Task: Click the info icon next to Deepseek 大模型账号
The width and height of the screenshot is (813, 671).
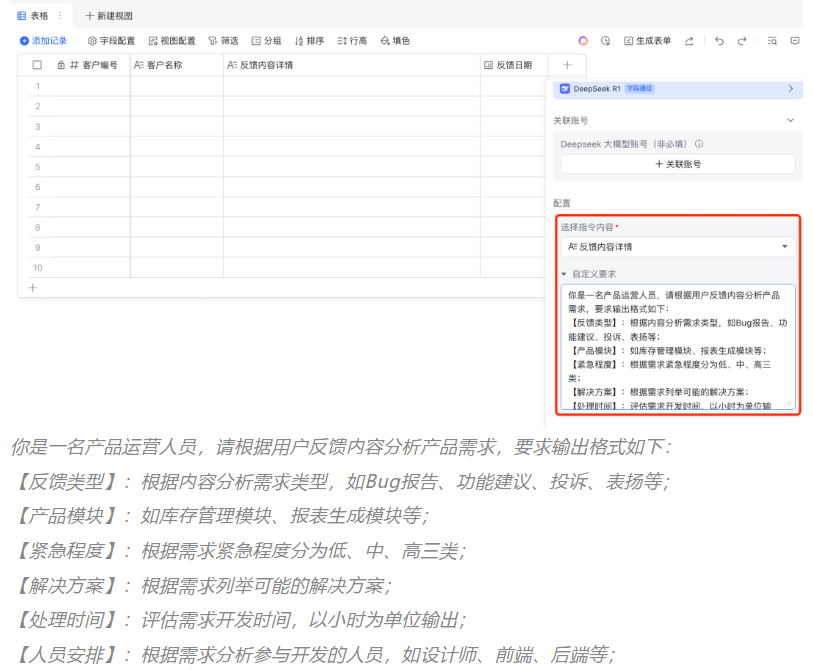Action: [x=699, y=144]
